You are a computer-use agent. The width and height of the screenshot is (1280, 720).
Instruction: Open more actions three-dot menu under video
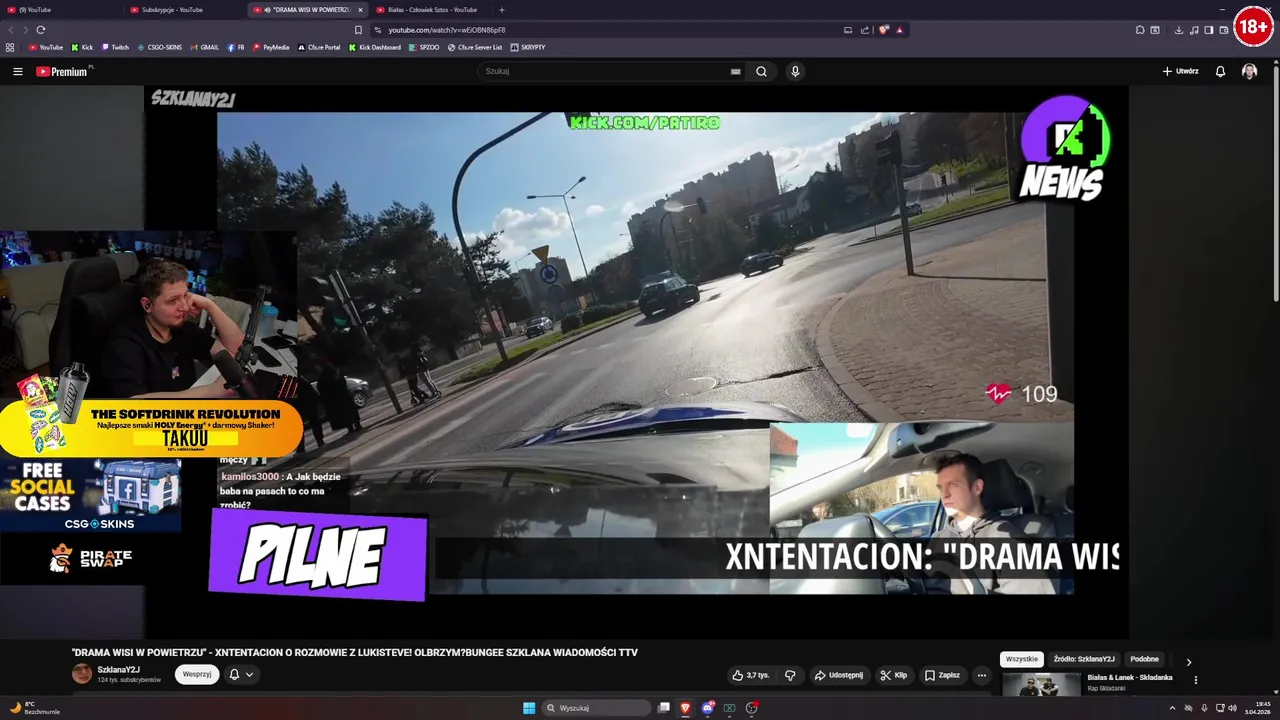981,675
